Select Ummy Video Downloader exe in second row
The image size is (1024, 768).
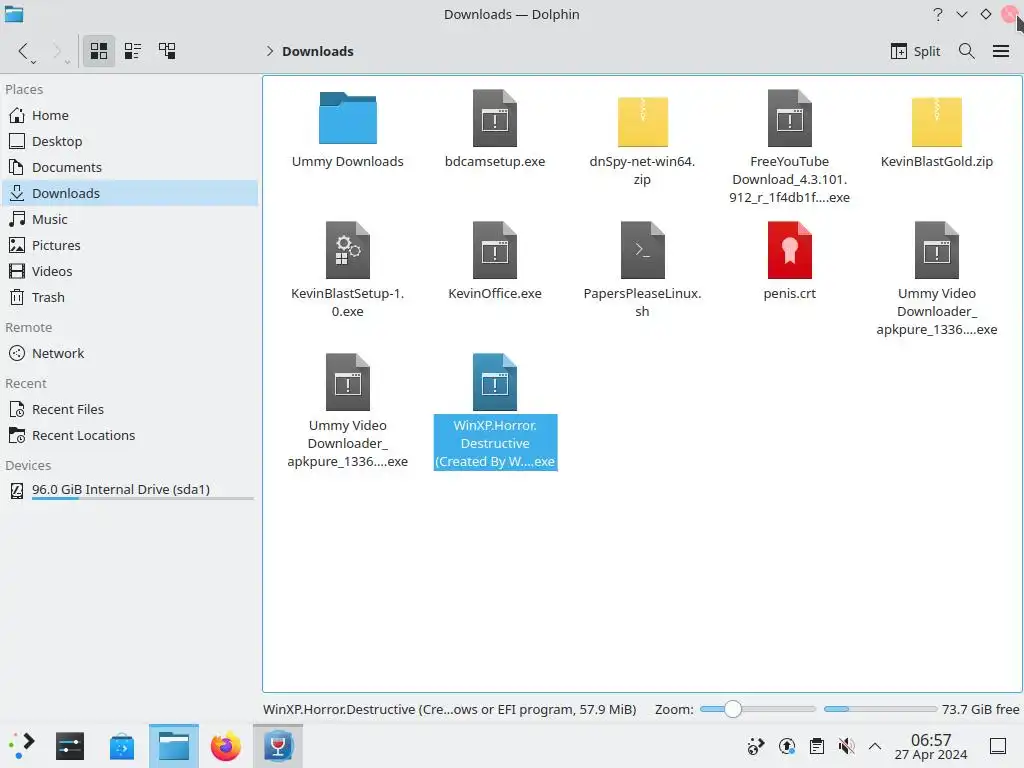click(x=936, y=250)
